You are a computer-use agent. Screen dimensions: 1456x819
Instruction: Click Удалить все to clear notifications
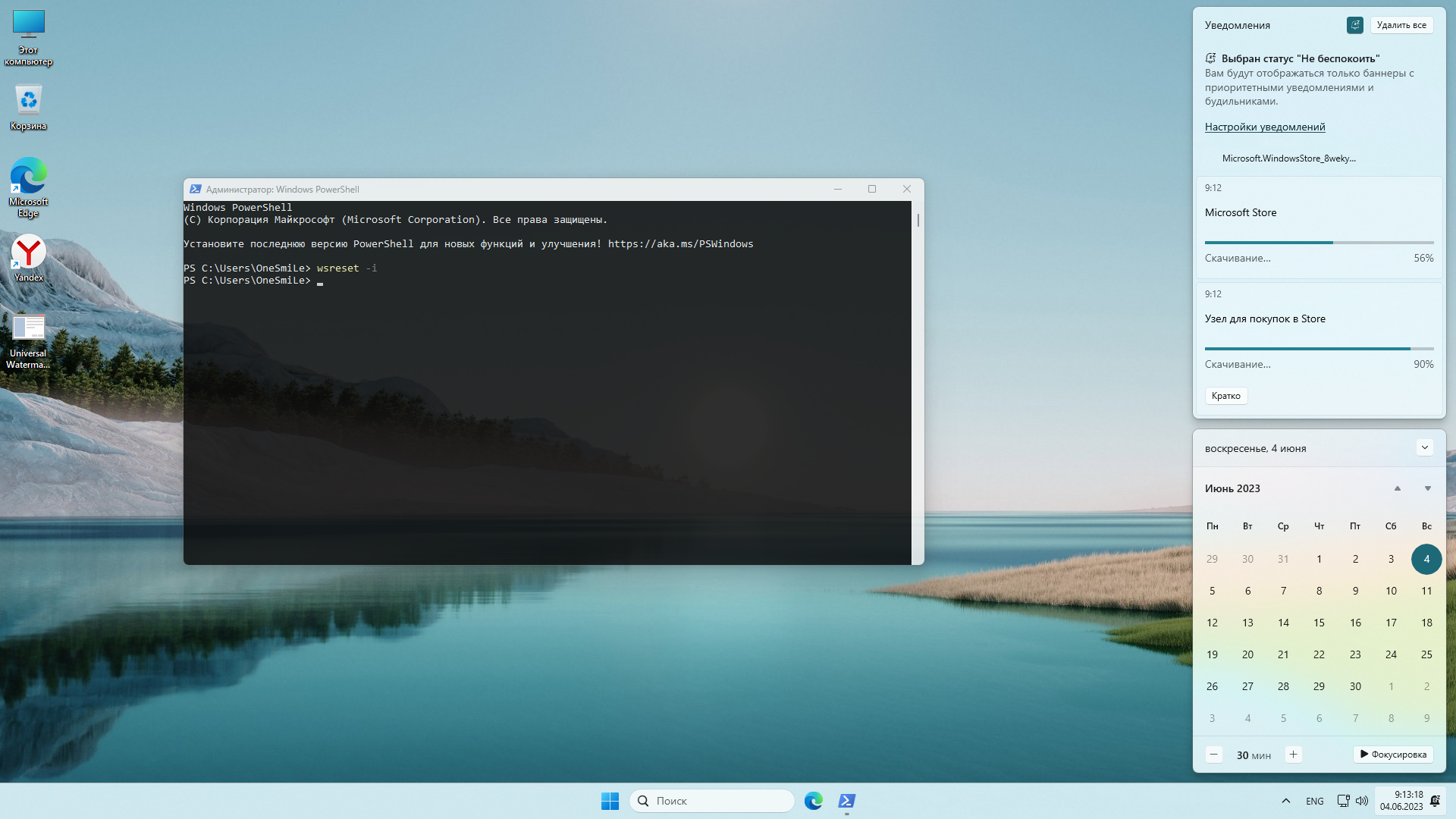tap(1401, 25)
